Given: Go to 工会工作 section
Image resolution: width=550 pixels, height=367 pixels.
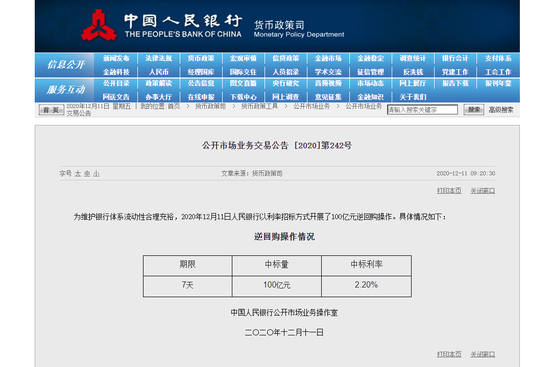Looking at the screenshot, I should tap(498, 72).
